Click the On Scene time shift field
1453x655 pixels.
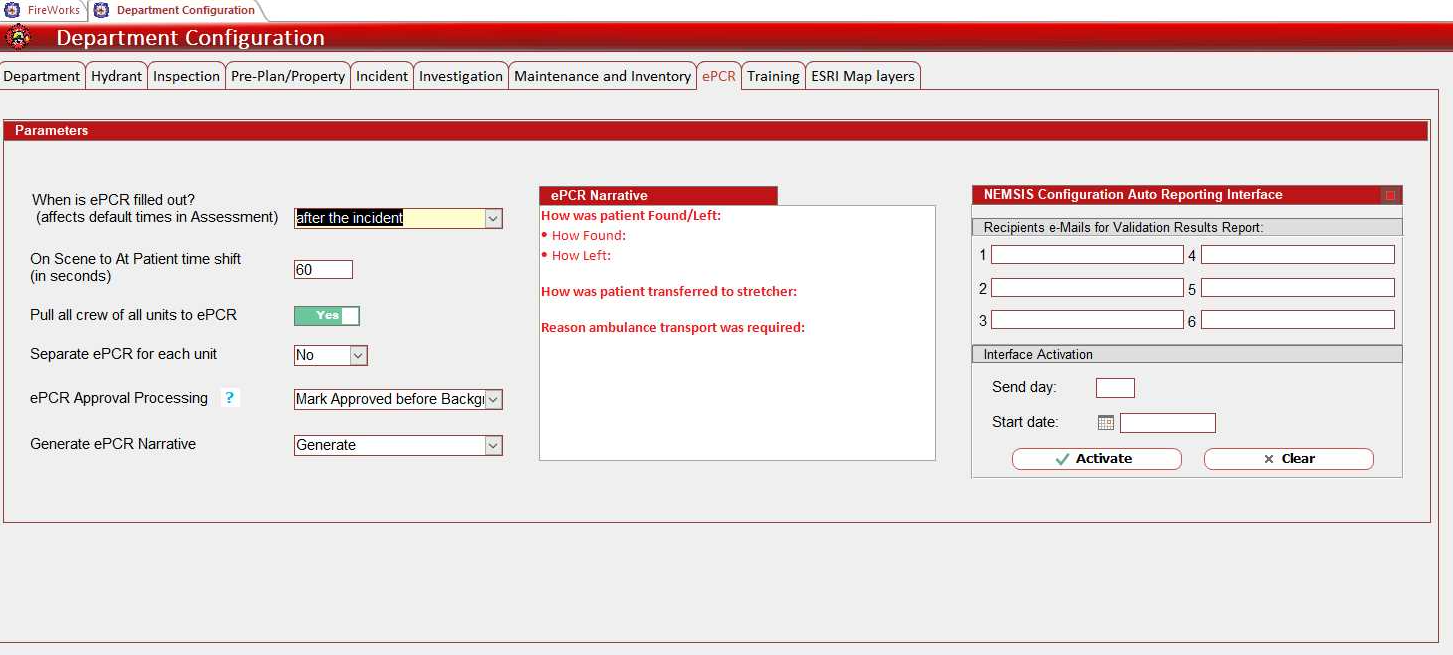pos(323,270)
